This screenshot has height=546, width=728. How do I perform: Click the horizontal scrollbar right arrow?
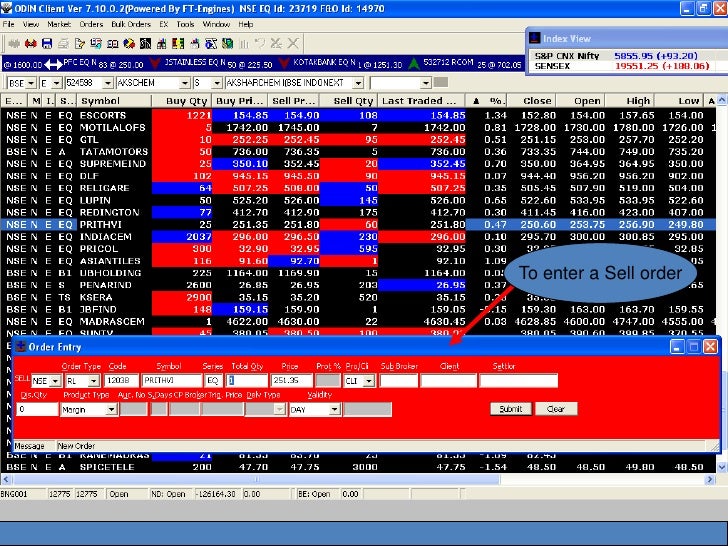click(x=710, y=480)
